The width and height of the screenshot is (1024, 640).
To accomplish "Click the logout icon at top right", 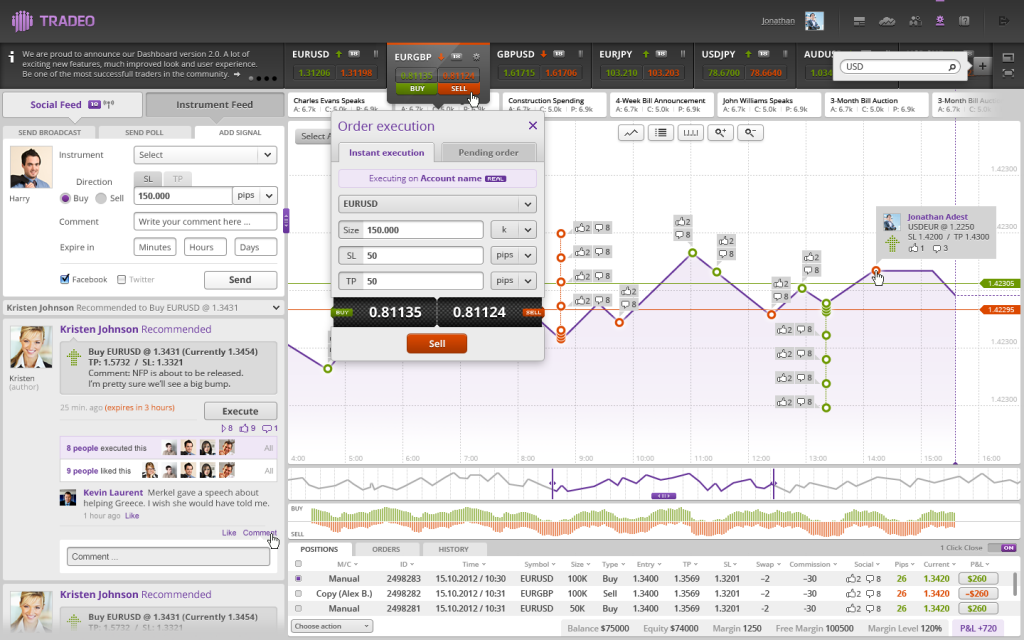I will tap(1004, 20).
